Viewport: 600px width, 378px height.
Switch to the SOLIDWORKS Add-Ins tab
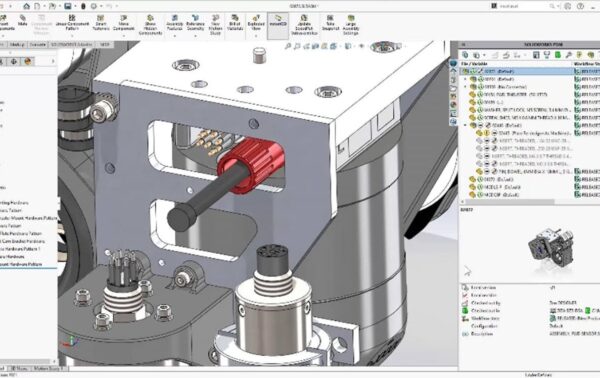(x=71, y=45)
